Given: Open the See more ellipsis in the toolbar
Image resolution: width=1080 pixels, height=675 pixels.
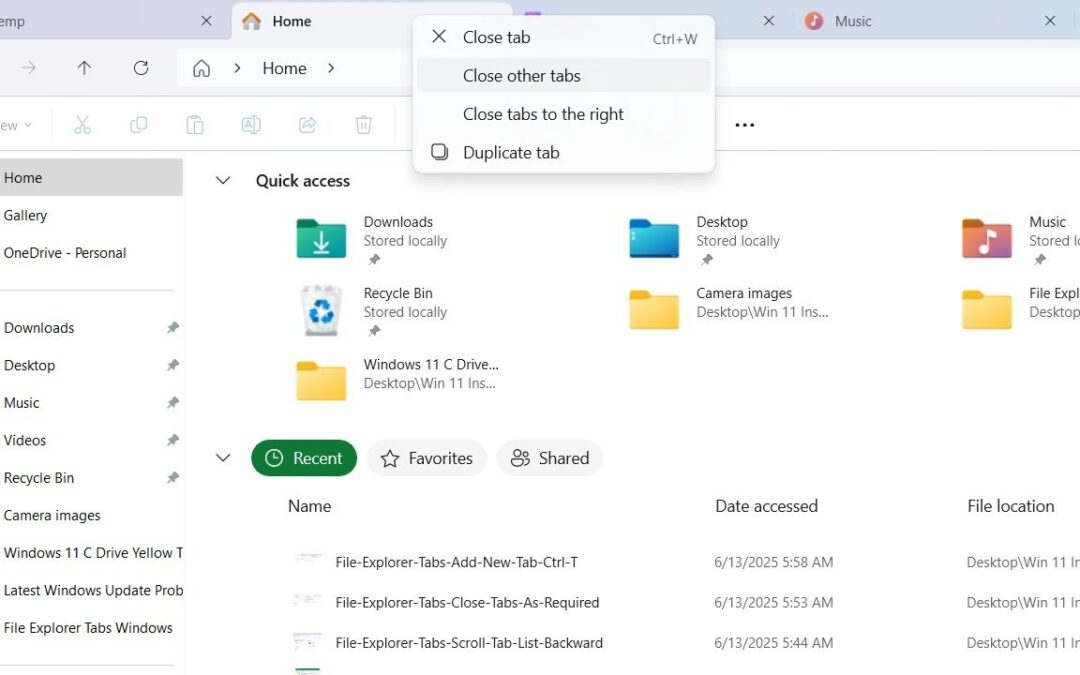Looking at the screenshot, I should pos(744,124).
